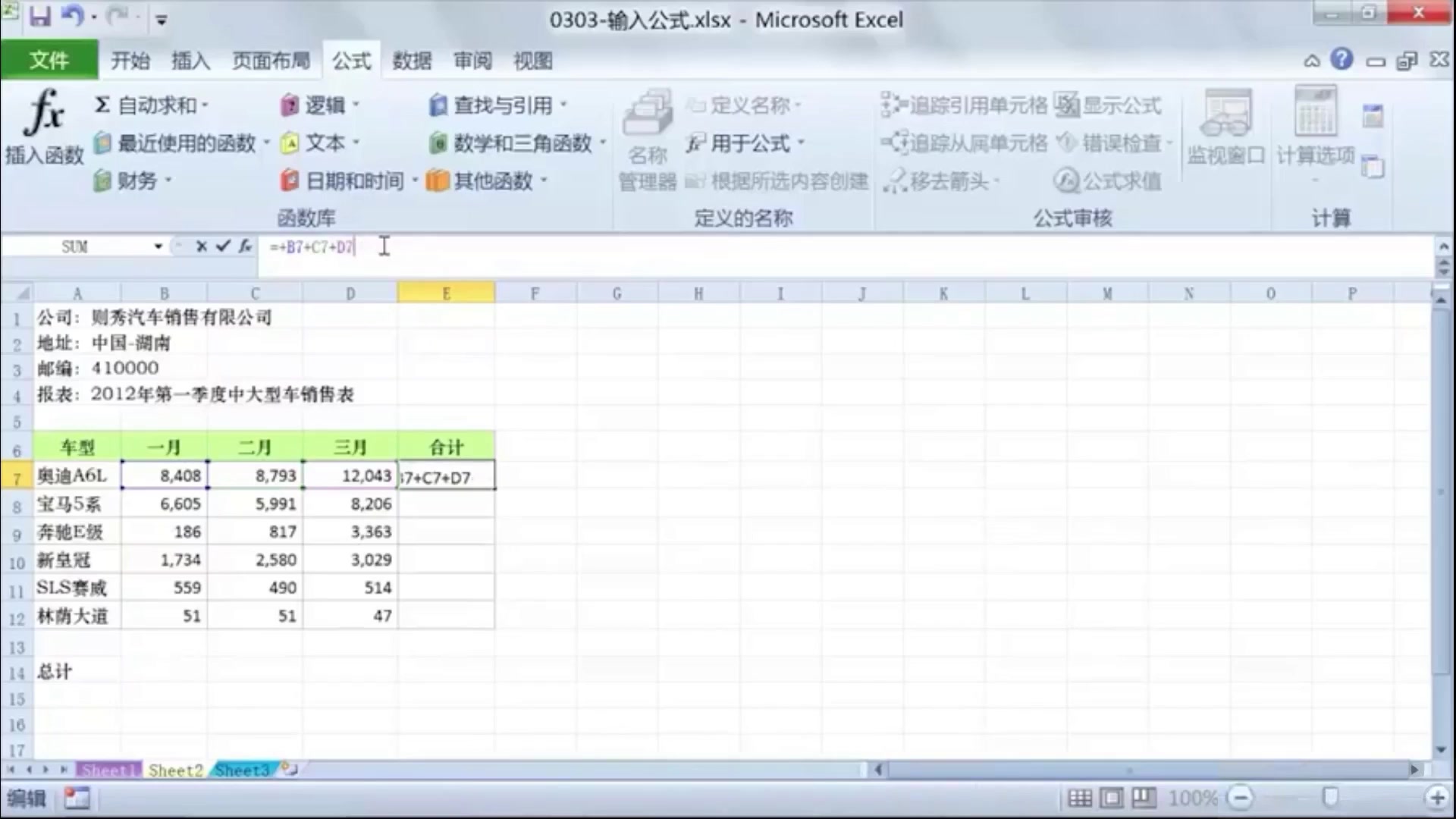
Task: Open the Date and Time (日期和时间) functions
Action: (349, 180)
